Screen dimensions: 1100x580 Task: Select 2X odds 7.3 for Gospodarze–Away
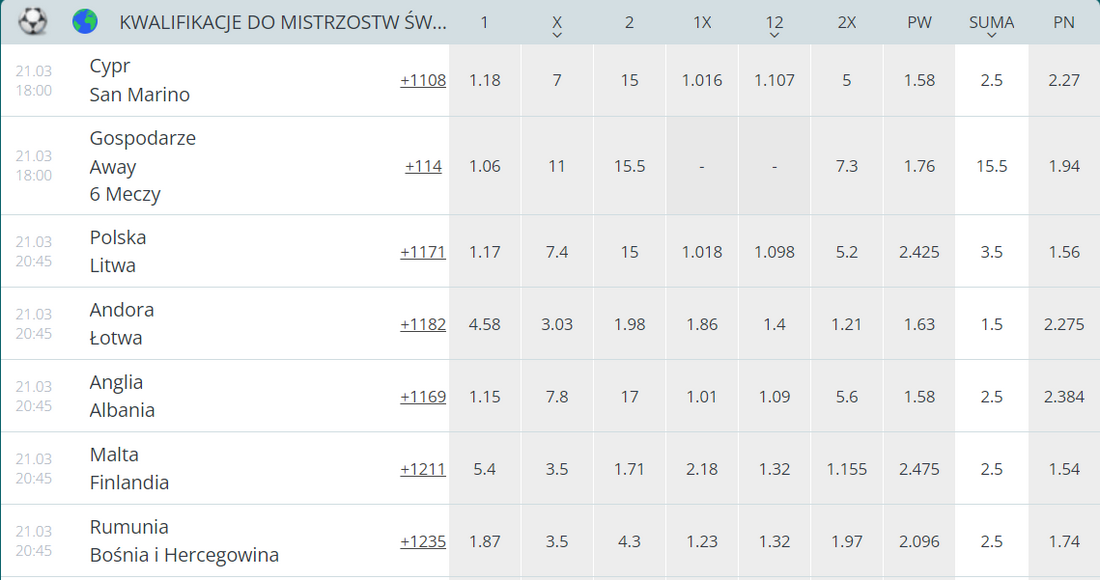point(847,166)
